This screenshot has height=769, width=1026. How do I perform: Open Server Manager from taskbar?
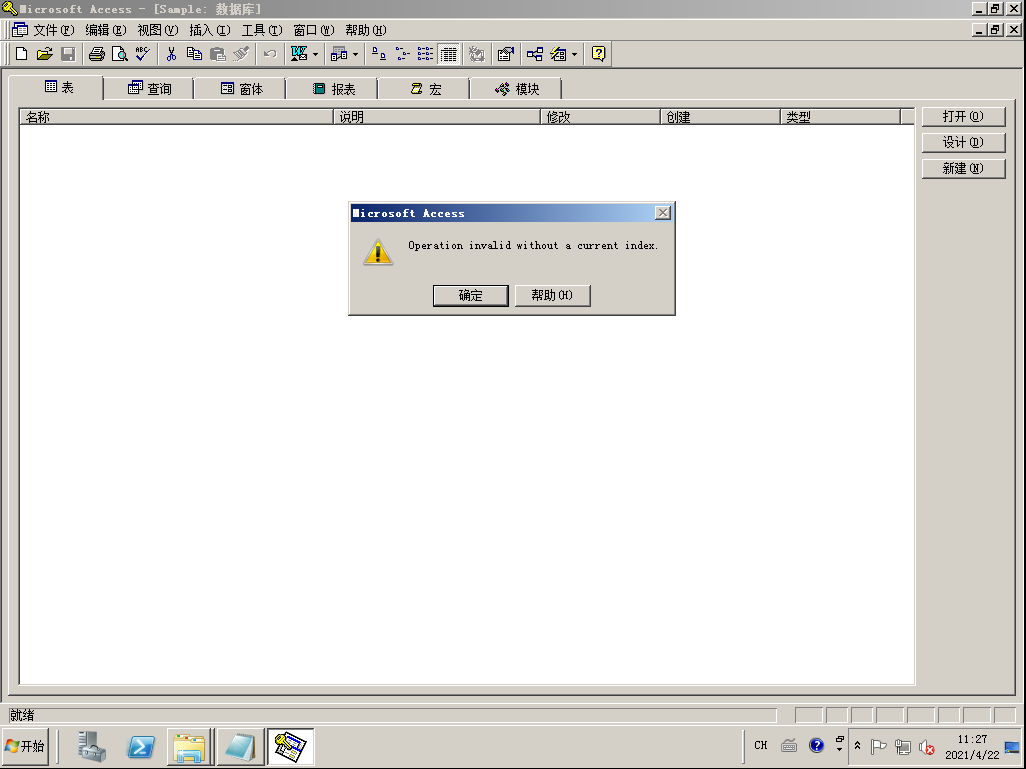pyautogui.click(x=92, y=746)
